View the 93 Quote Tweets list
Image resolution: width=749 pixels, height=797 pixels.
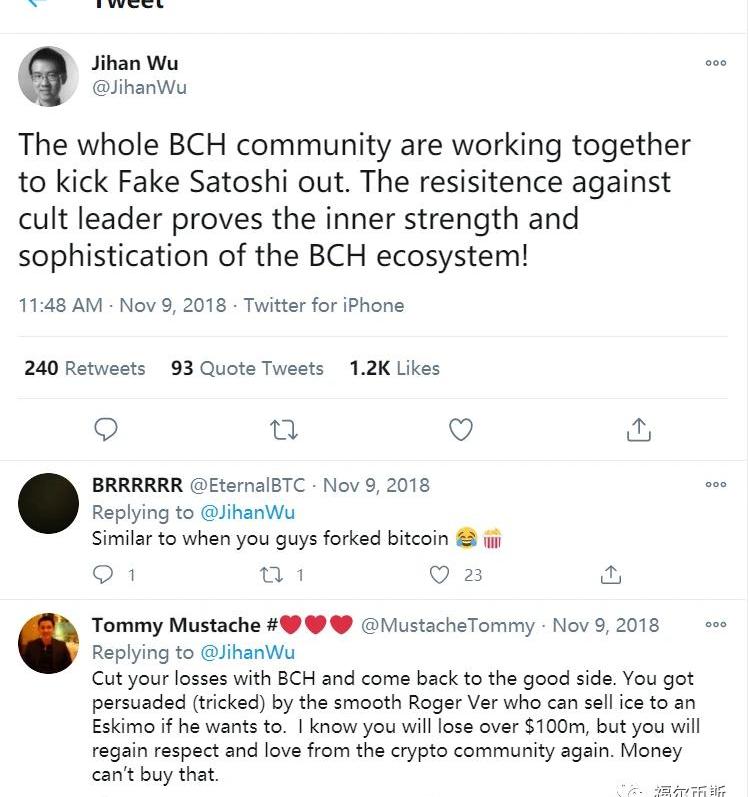coord(247,368)
